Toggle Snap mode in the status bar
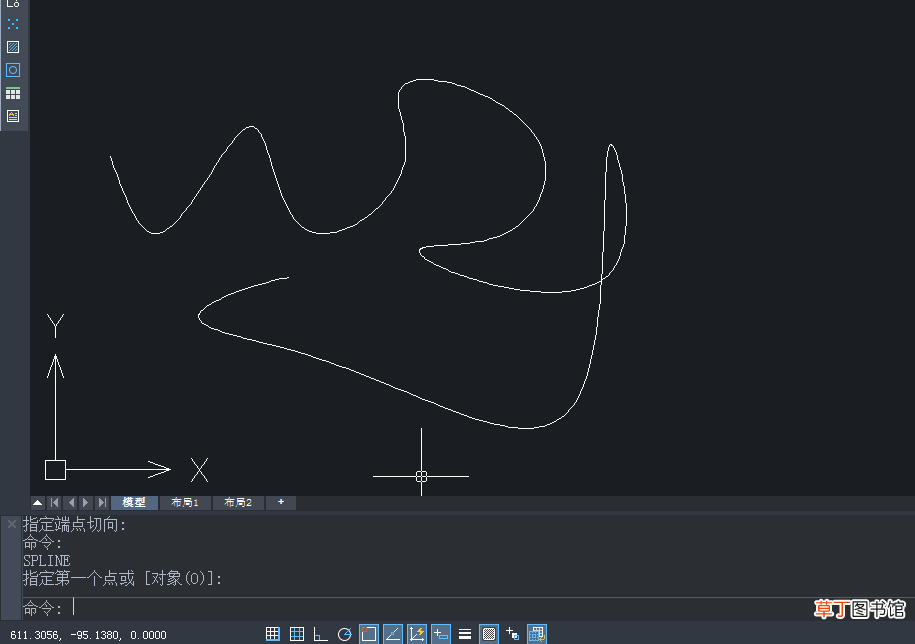Image resolution: width=915 pixels, height=644 pixels. pyautogui.click(x=273, y=634)
